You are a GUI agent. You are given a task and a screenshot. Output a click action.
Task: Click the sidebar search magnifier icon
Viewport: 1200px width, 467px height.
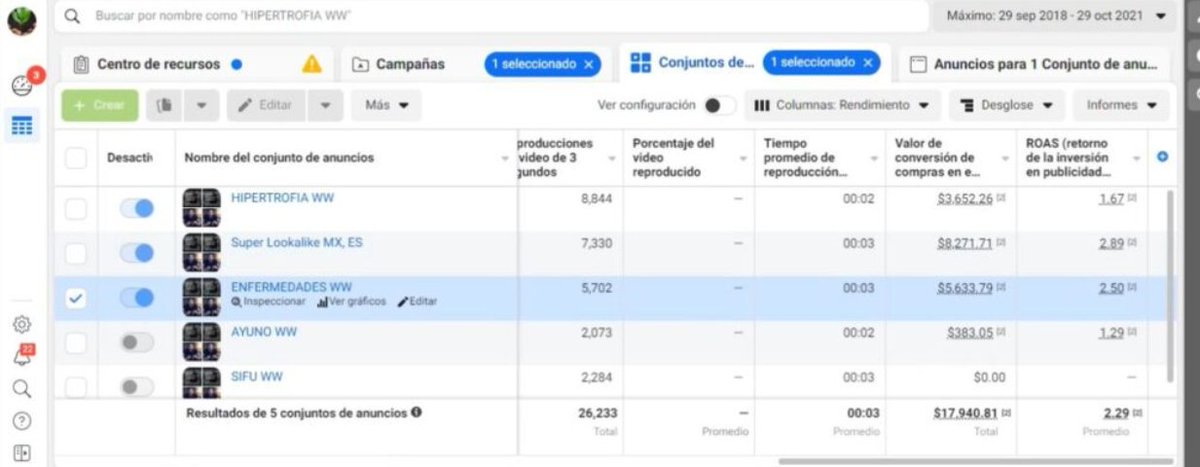click(x=22, y=389)
